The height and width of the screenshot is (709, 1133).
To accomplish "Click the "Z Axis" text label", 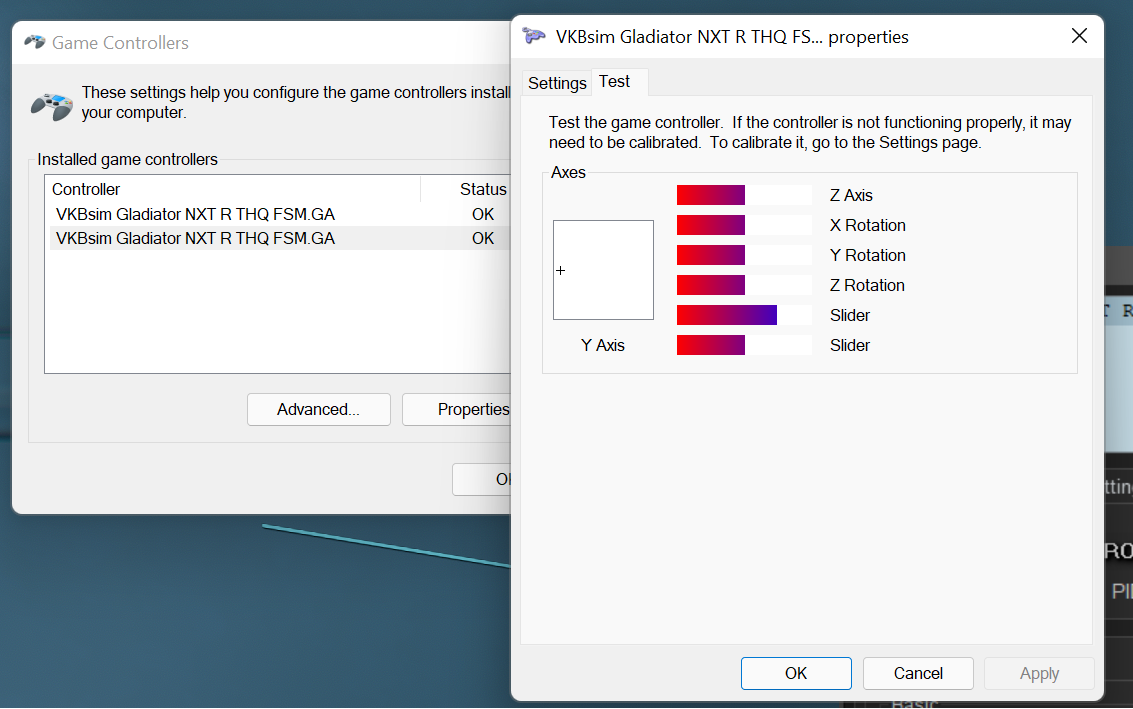I will (851, 195).
